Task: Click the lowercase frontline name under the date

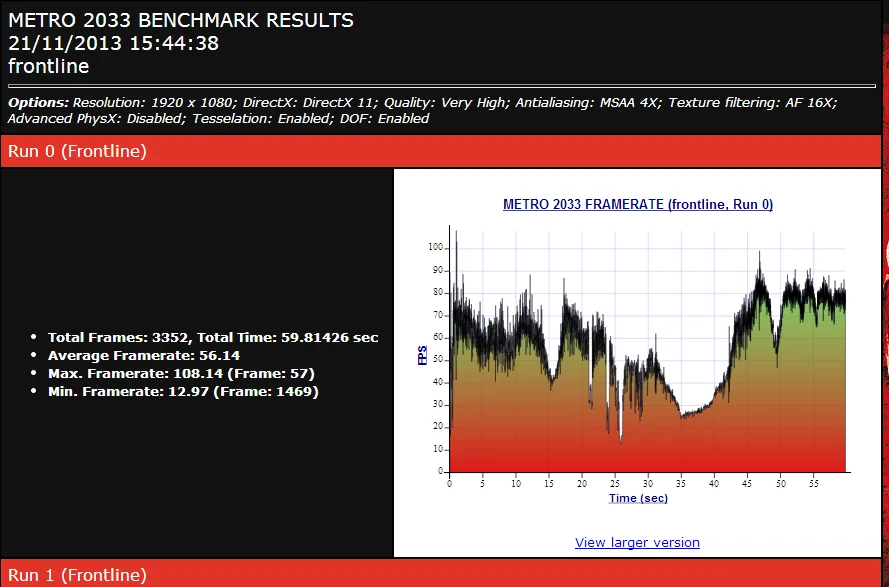Action: coord(49,66)
